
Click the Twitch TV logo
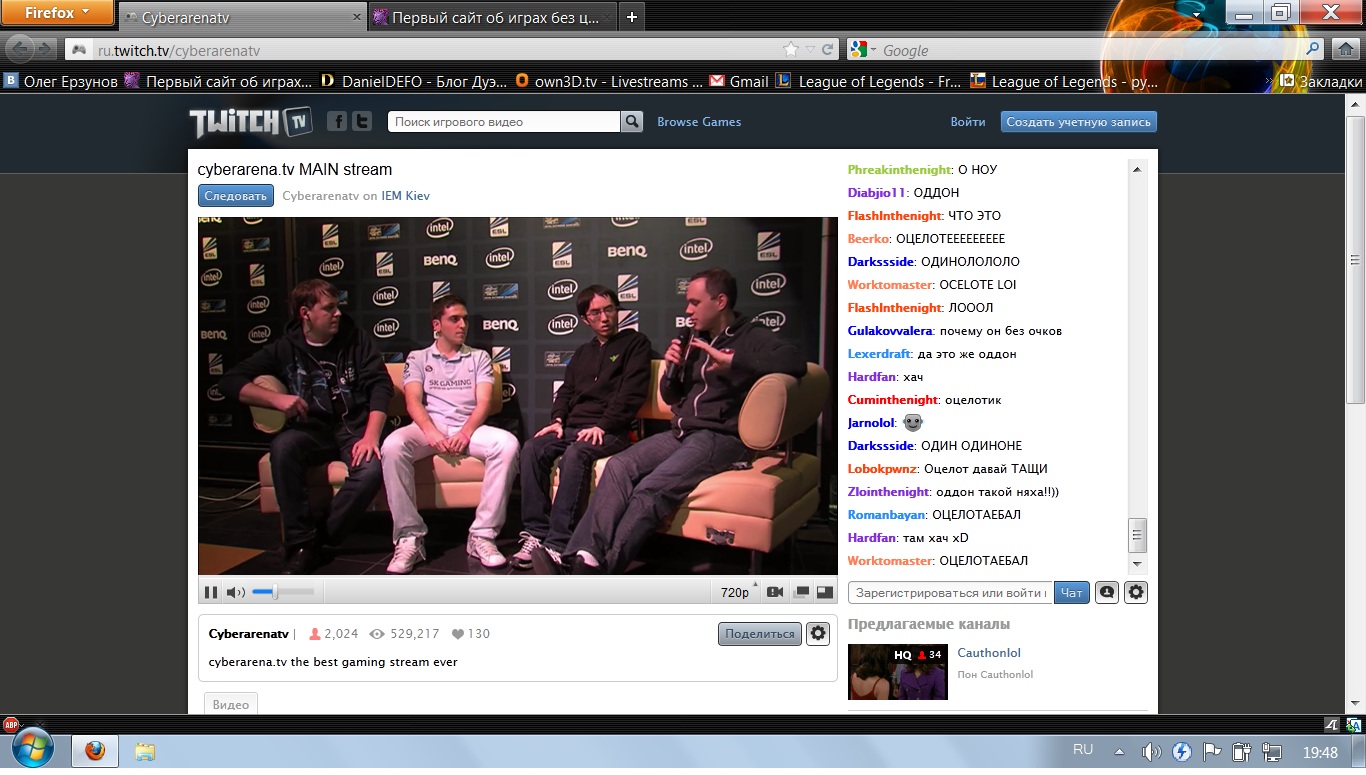pos(251,122)
